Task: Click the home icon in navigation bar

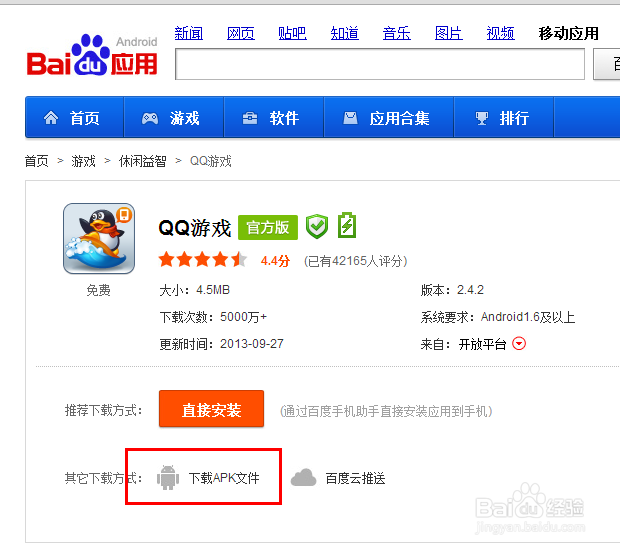Action: point(51,118)
